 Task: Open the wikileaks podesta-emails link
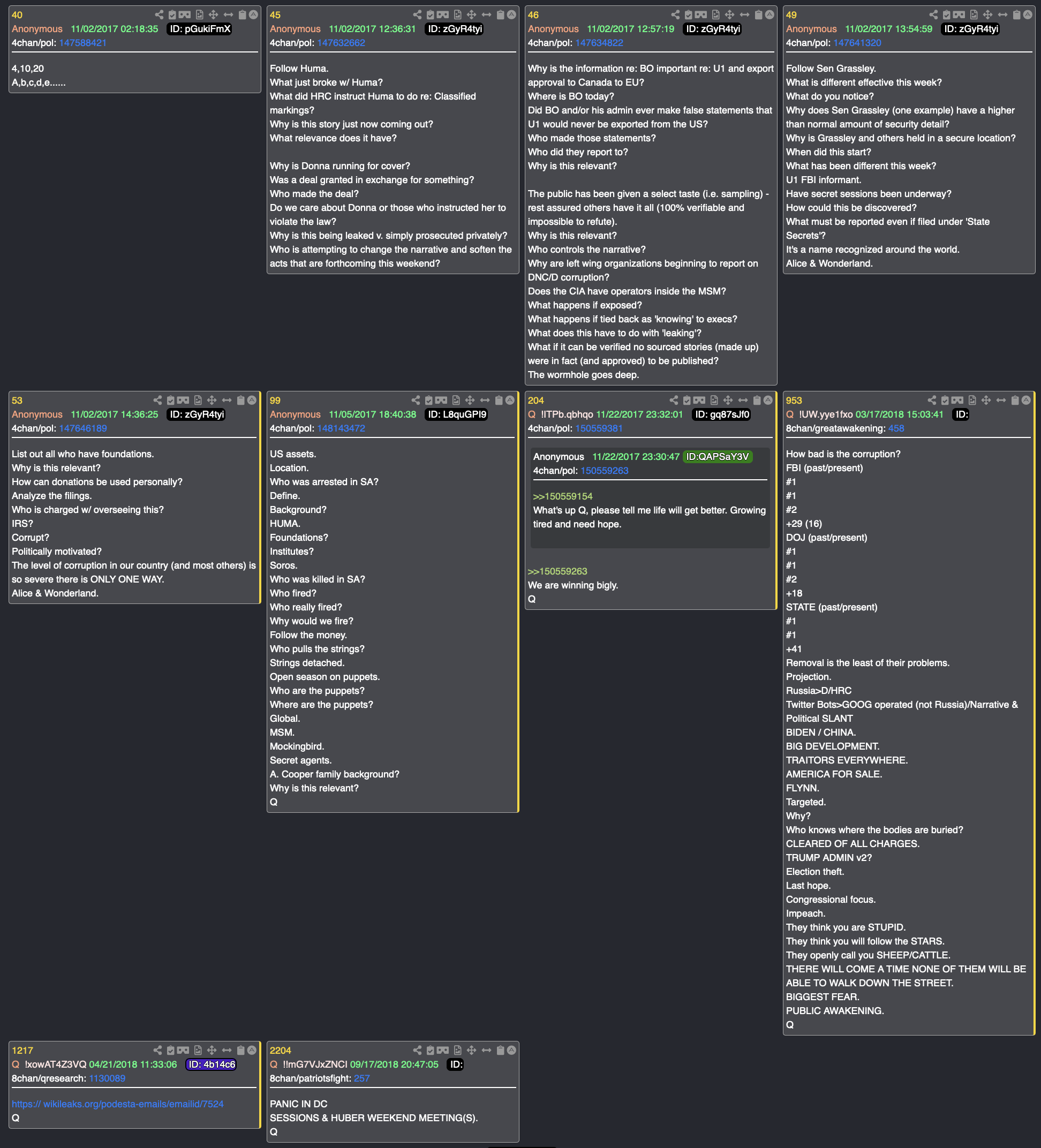117,1104
